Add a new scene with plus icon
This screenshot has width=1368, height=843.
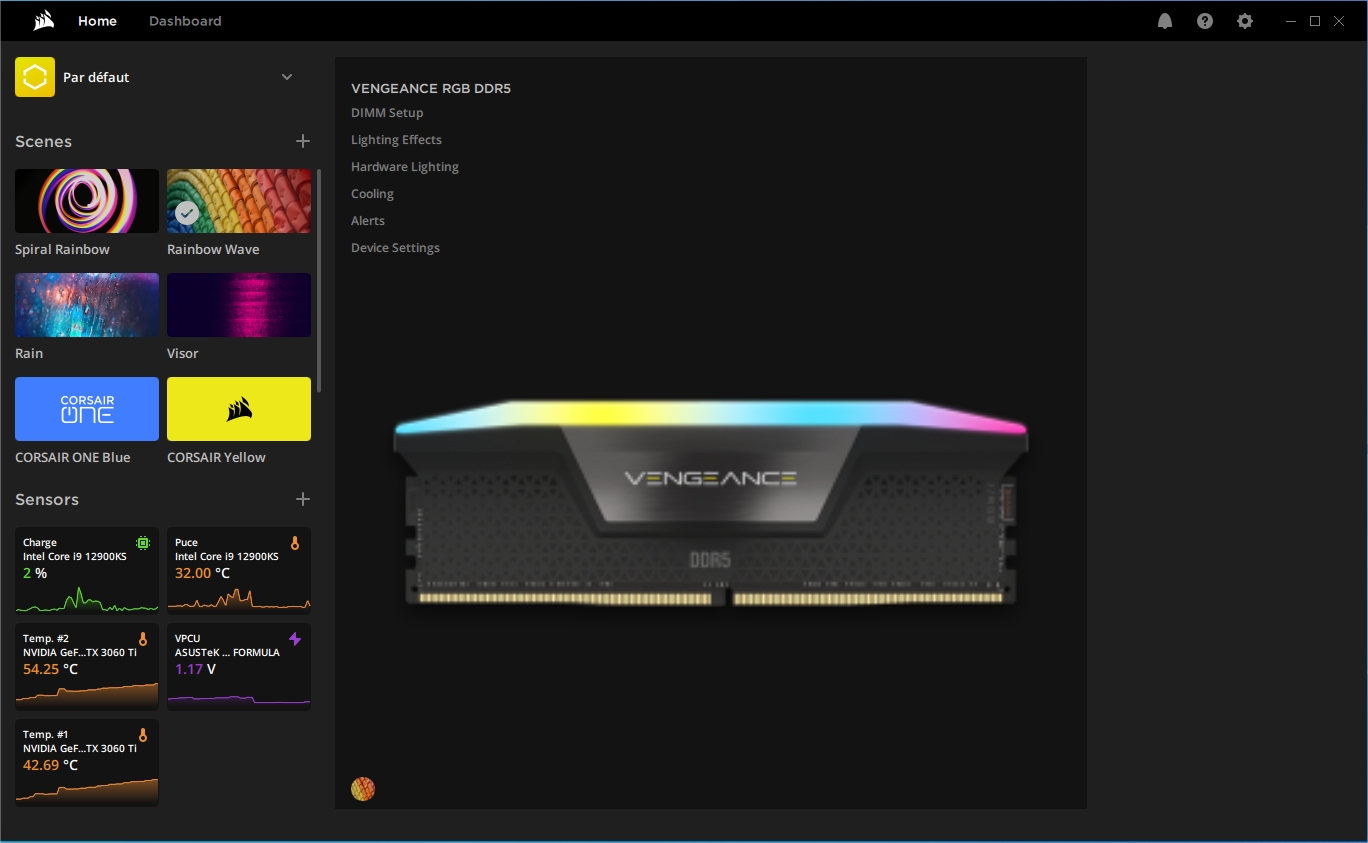click(303, 141)
